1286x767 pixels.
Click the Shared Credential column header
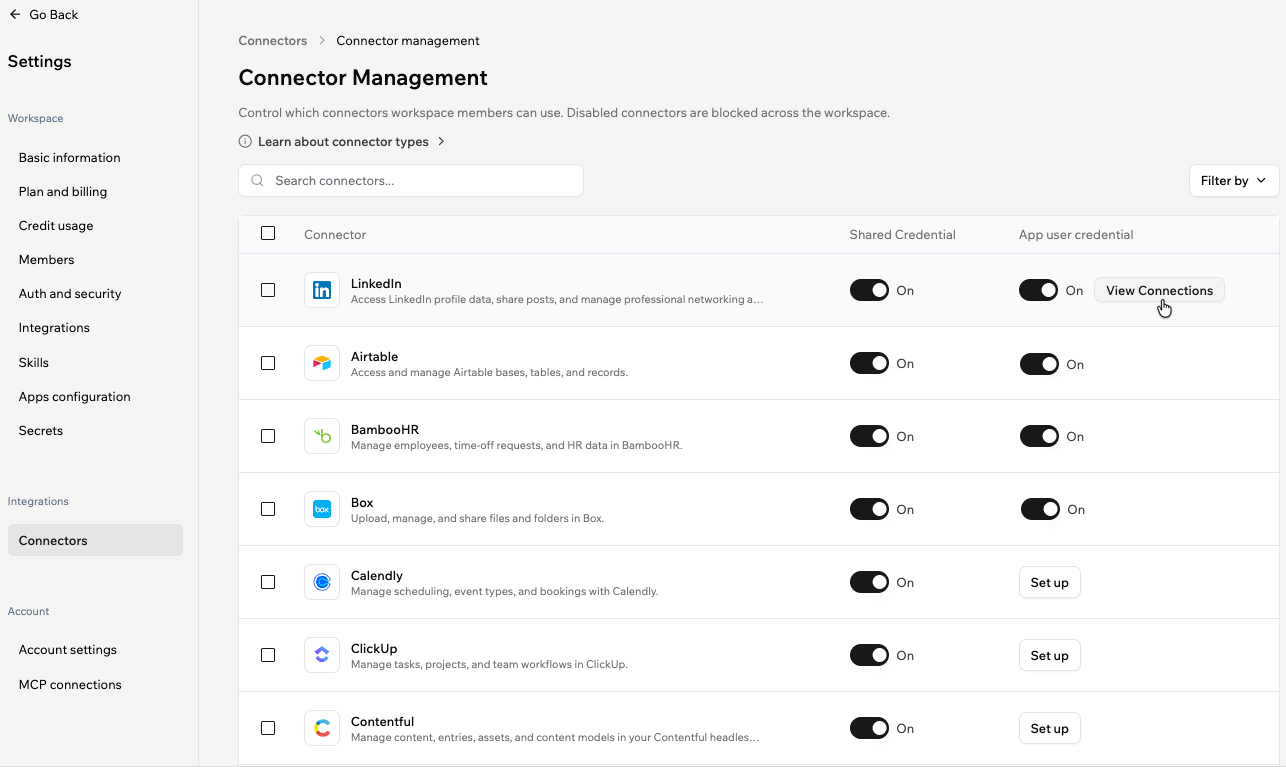click(x=903, y=235)
